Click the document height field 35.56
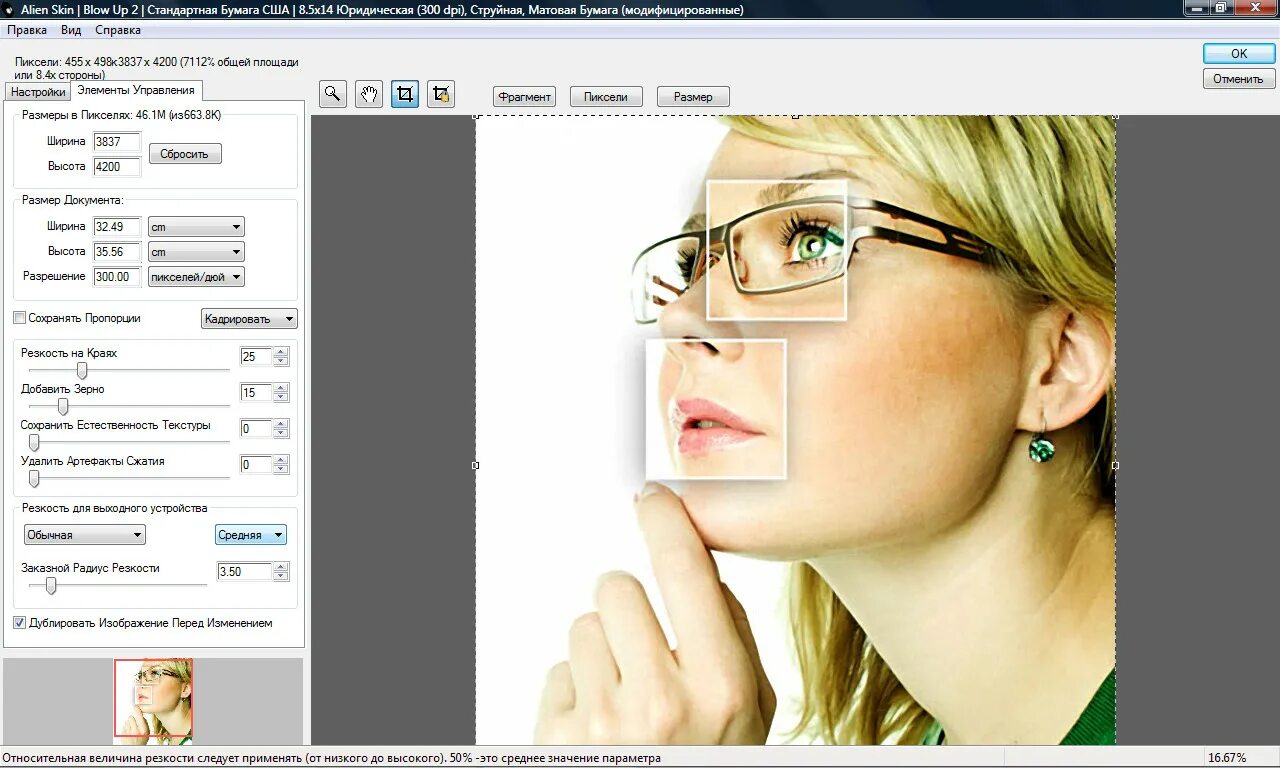 tap(117, 252)
